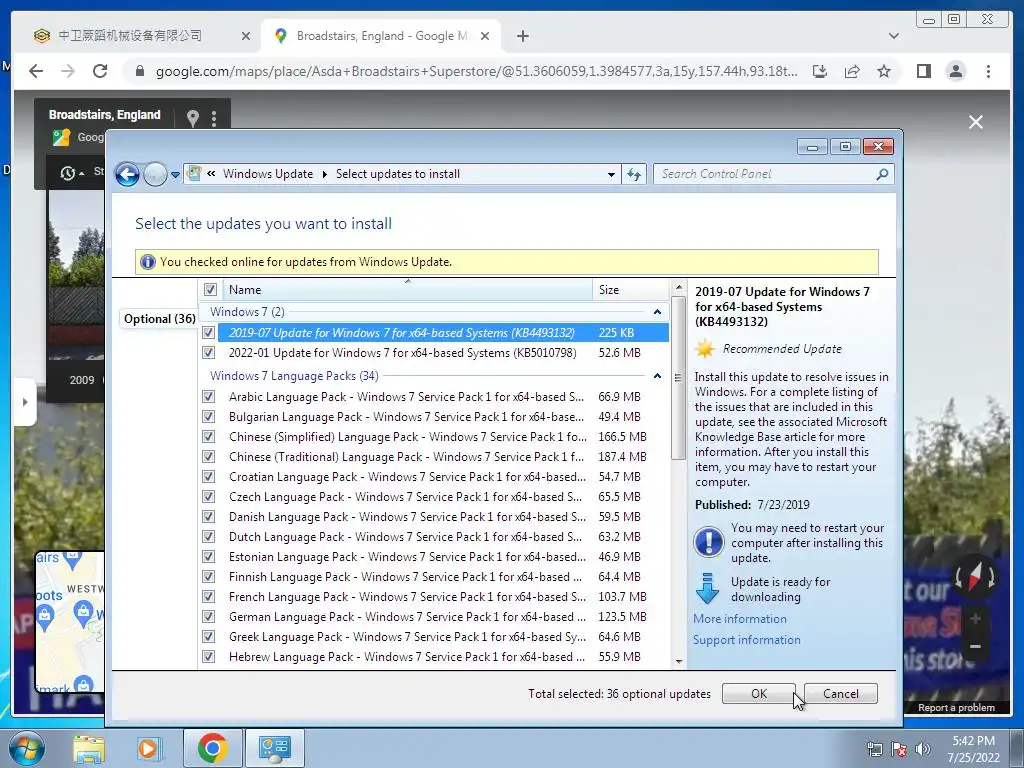Uncheck Bulgarian Language Pack checkbox

point(208,417)
